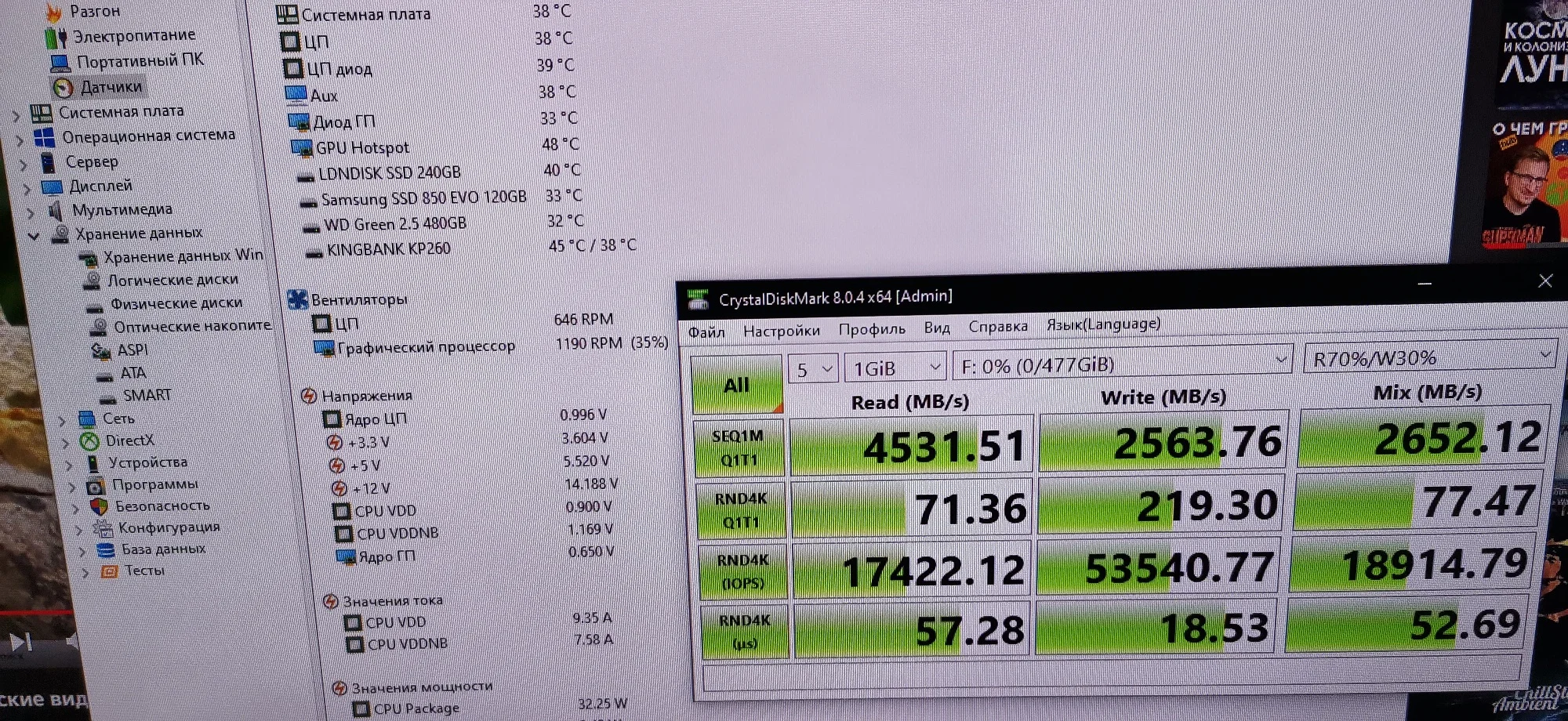
Task: Expand the Системная плата tree node
Action: (16, 115)
